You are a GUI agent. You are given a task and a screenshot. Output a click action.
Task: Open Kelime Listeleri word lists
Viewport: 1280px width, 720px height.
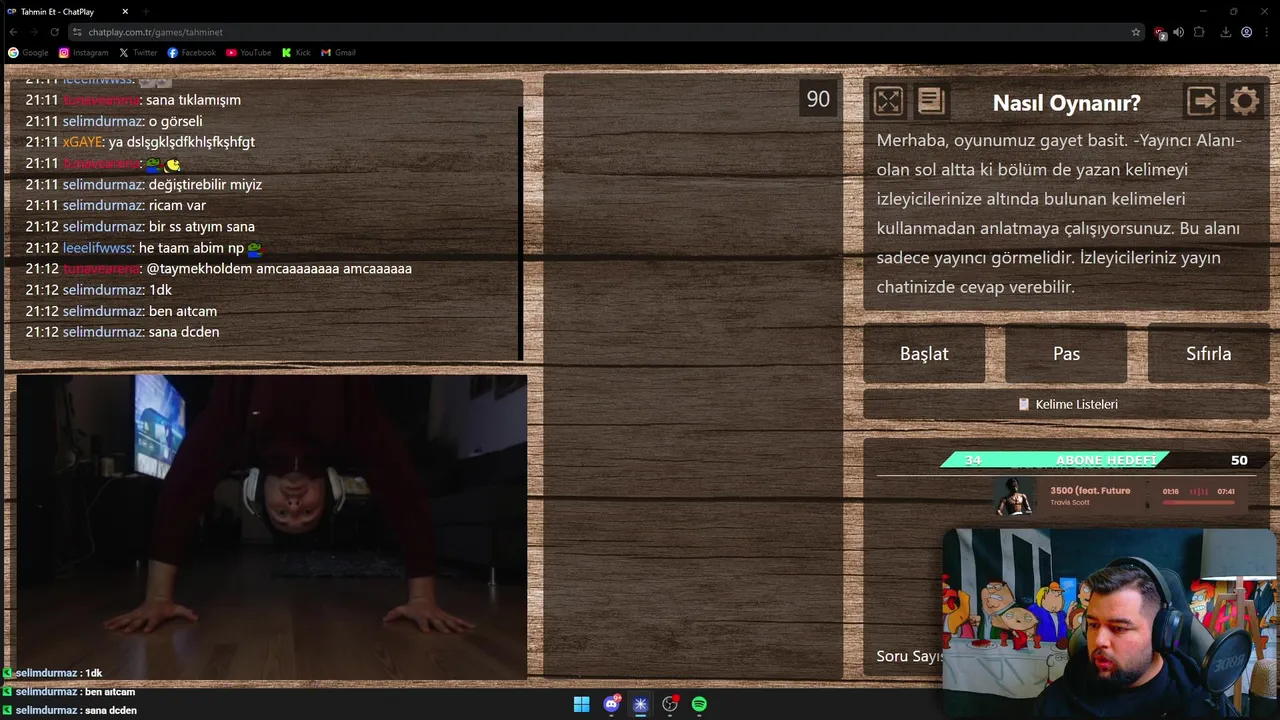(x=1067, y=404)
